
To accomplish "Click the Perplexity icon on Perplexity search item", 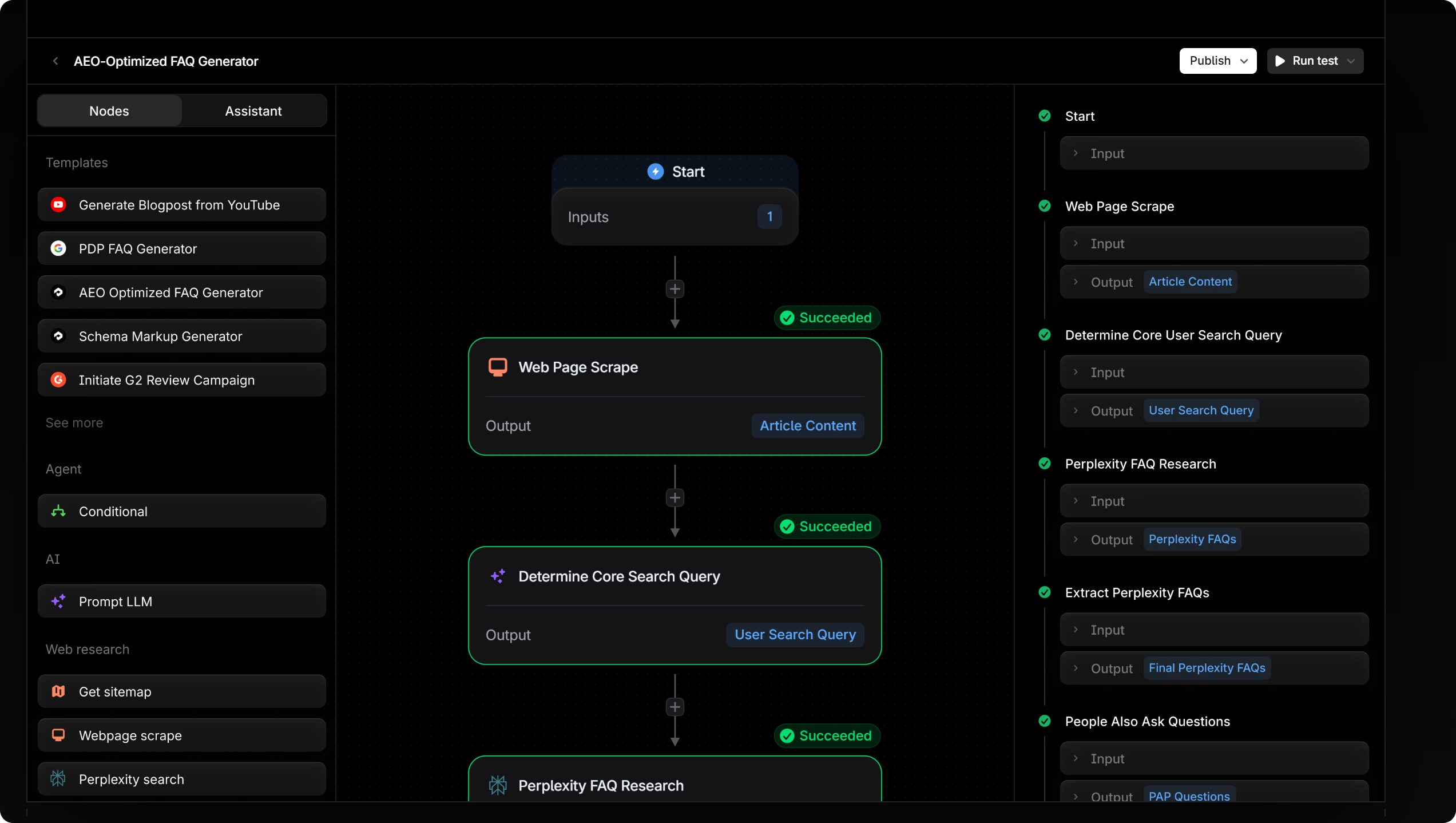I will pos(58,779).
